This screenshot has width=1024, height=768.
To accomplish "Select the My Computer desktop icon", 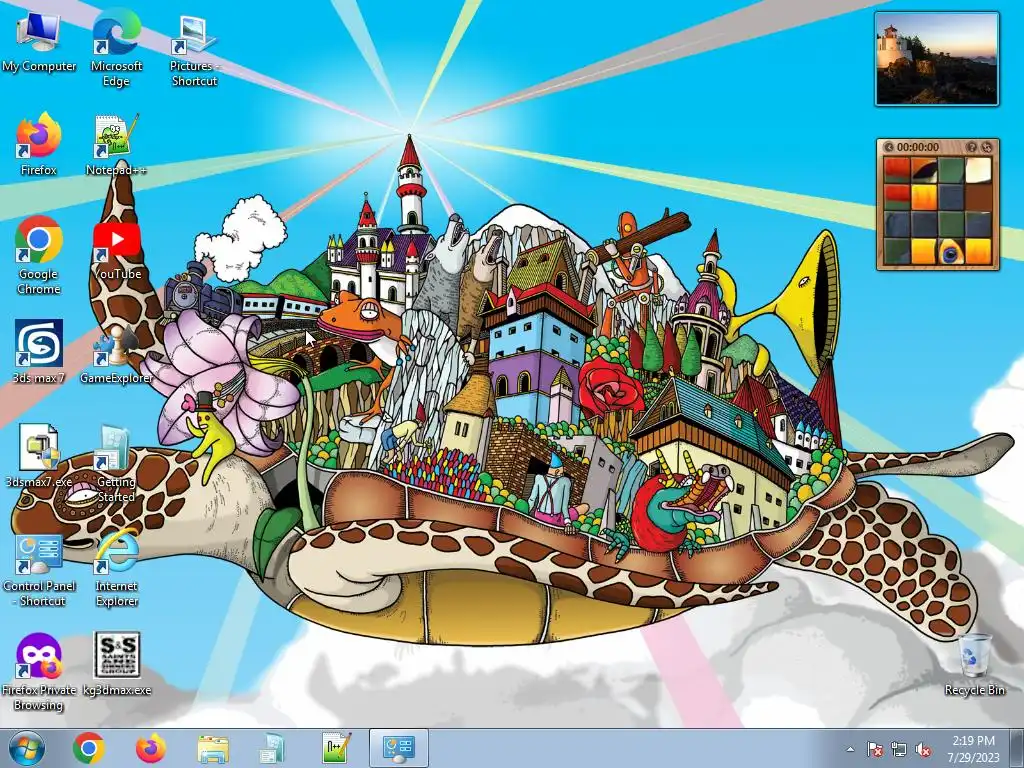I will (39, 42).
